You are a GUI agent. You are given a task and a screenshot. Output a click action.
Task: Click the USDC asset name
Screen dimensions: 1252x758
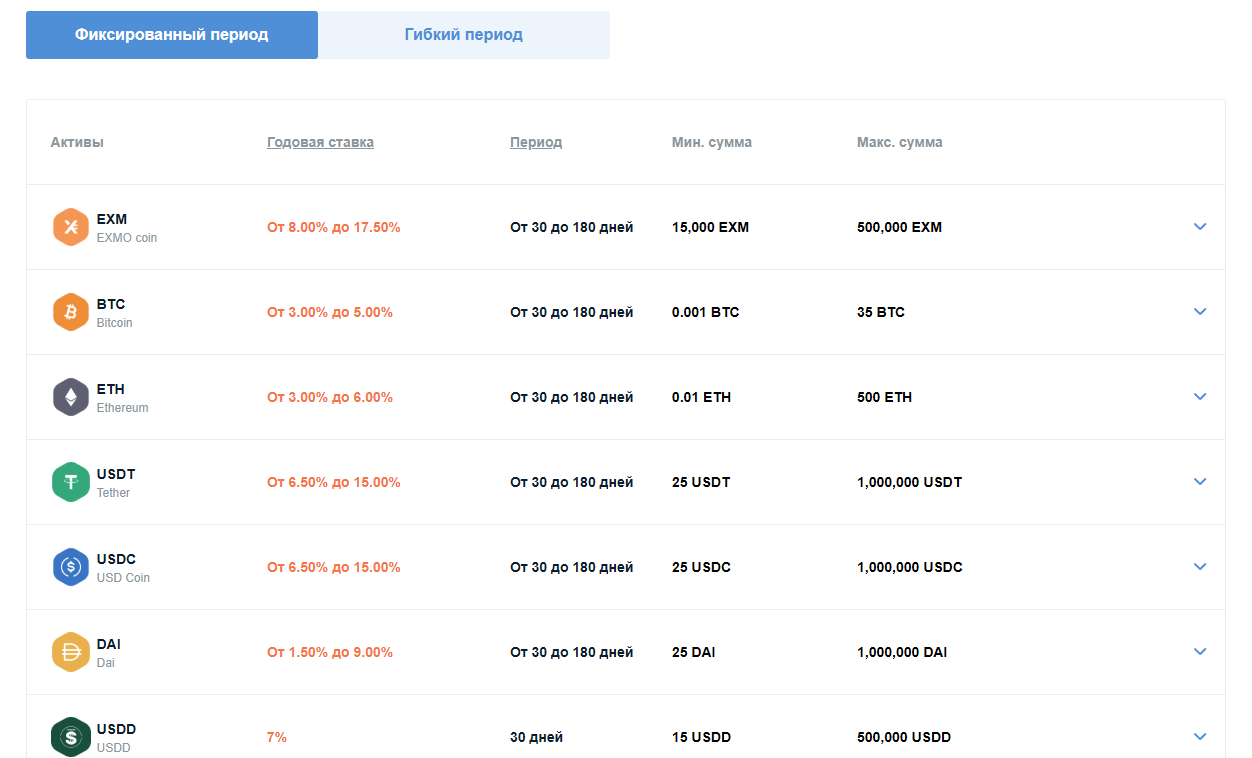[x=116, y=559]
